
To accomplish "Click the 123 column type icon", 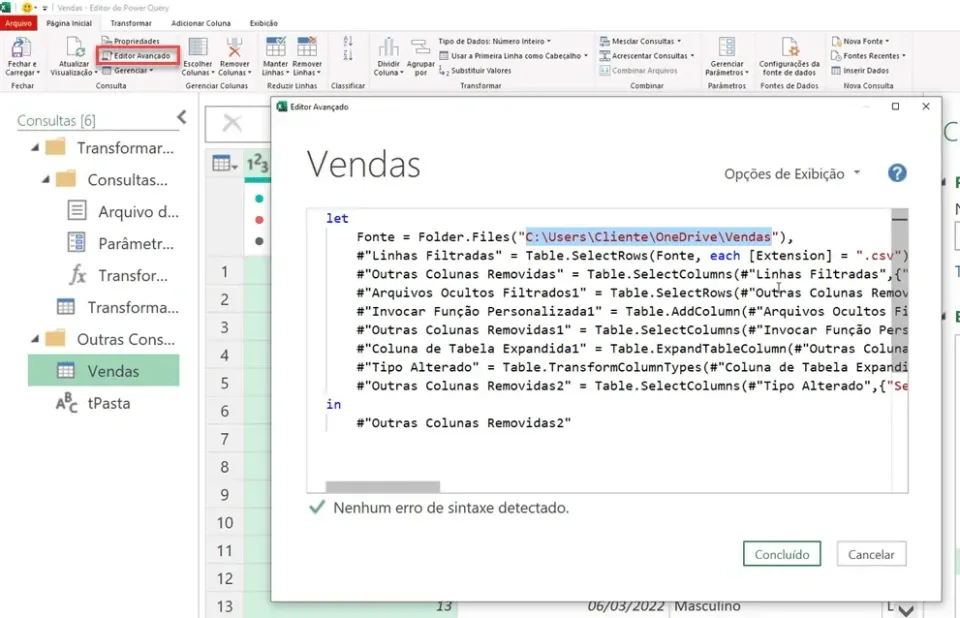I will tap(257, 164).
